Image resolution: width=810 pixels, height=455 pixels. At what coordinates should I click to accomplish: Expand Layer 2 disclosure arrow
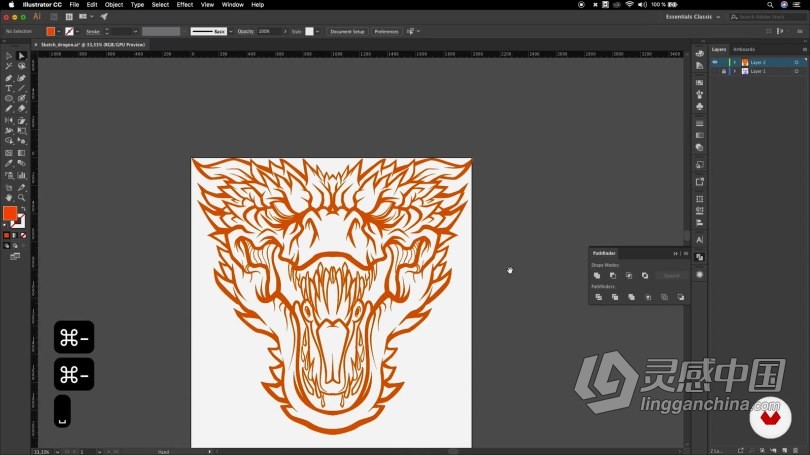click(735, 62)
